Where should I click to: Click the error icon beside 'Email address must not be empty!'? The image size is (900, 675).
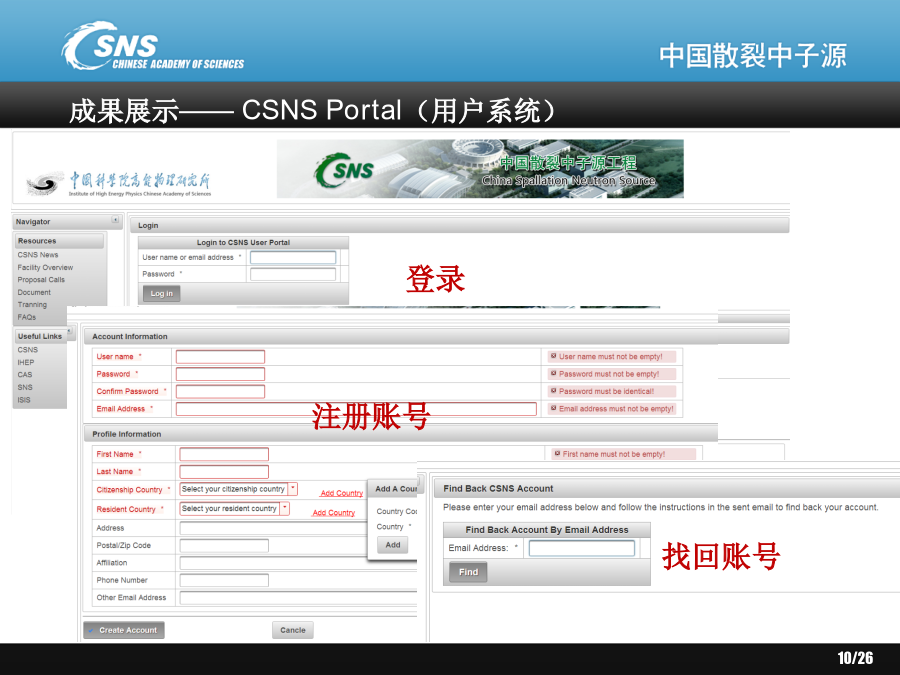[553, 408]
